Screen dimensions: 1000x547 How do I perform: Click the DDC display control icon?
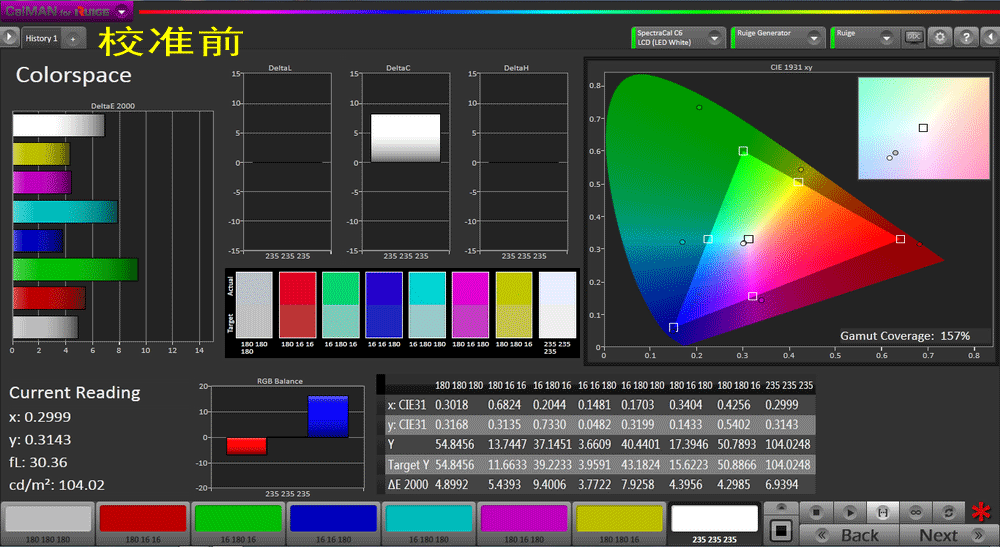[x=914, y=37]
